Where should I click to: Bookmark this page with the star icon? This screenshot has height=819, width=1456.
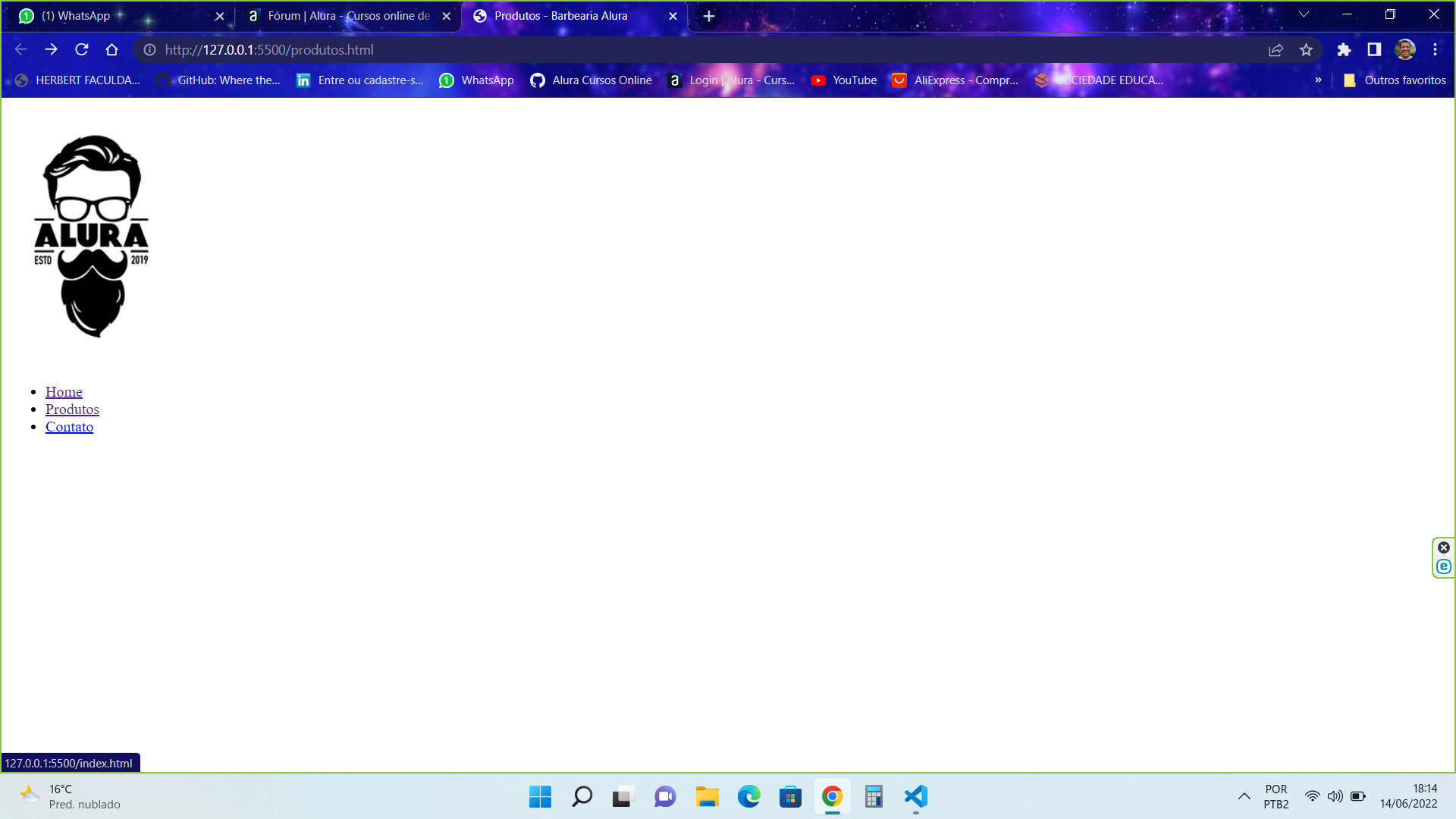tap(1306, 50)
